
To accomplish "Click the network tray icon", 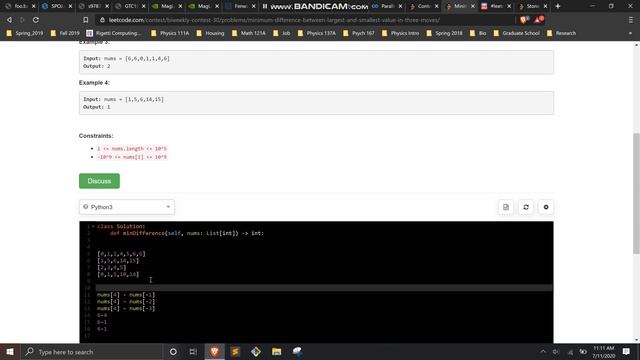I will pos(570,352).
